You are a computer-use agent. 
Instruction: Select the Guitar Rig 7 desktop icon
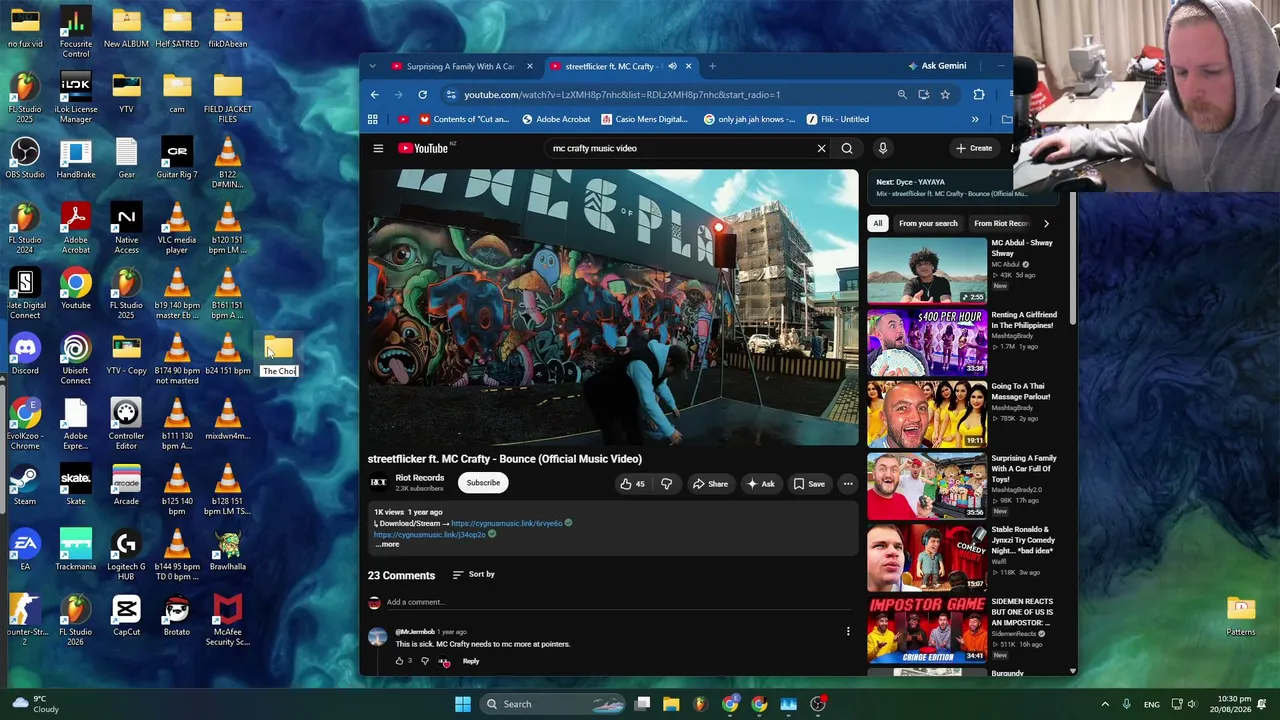pyautogui.click(x=177, y=159)
